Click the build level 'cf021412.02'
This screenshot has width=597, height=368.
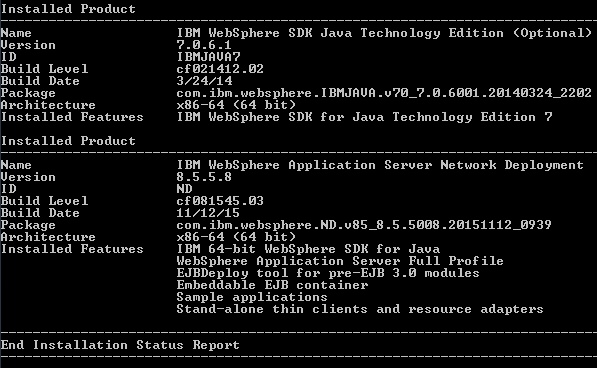[x=220, y=69]
